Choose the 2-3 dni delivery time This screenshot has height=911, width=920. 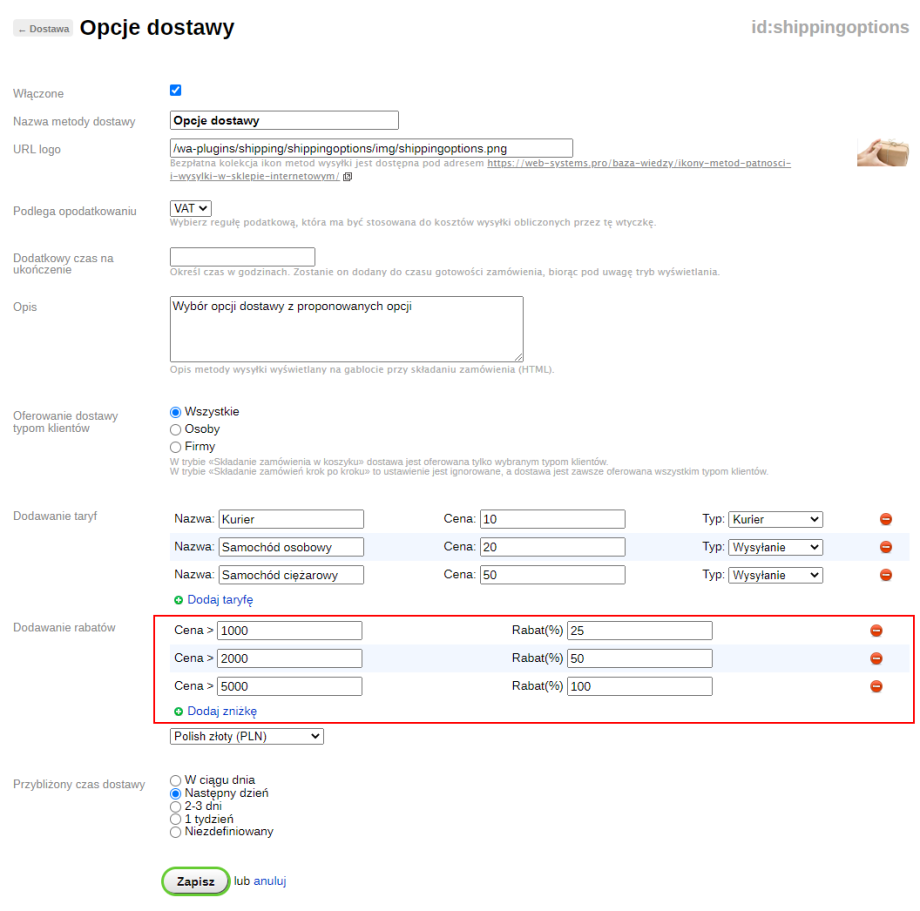(x=176, y=805)
